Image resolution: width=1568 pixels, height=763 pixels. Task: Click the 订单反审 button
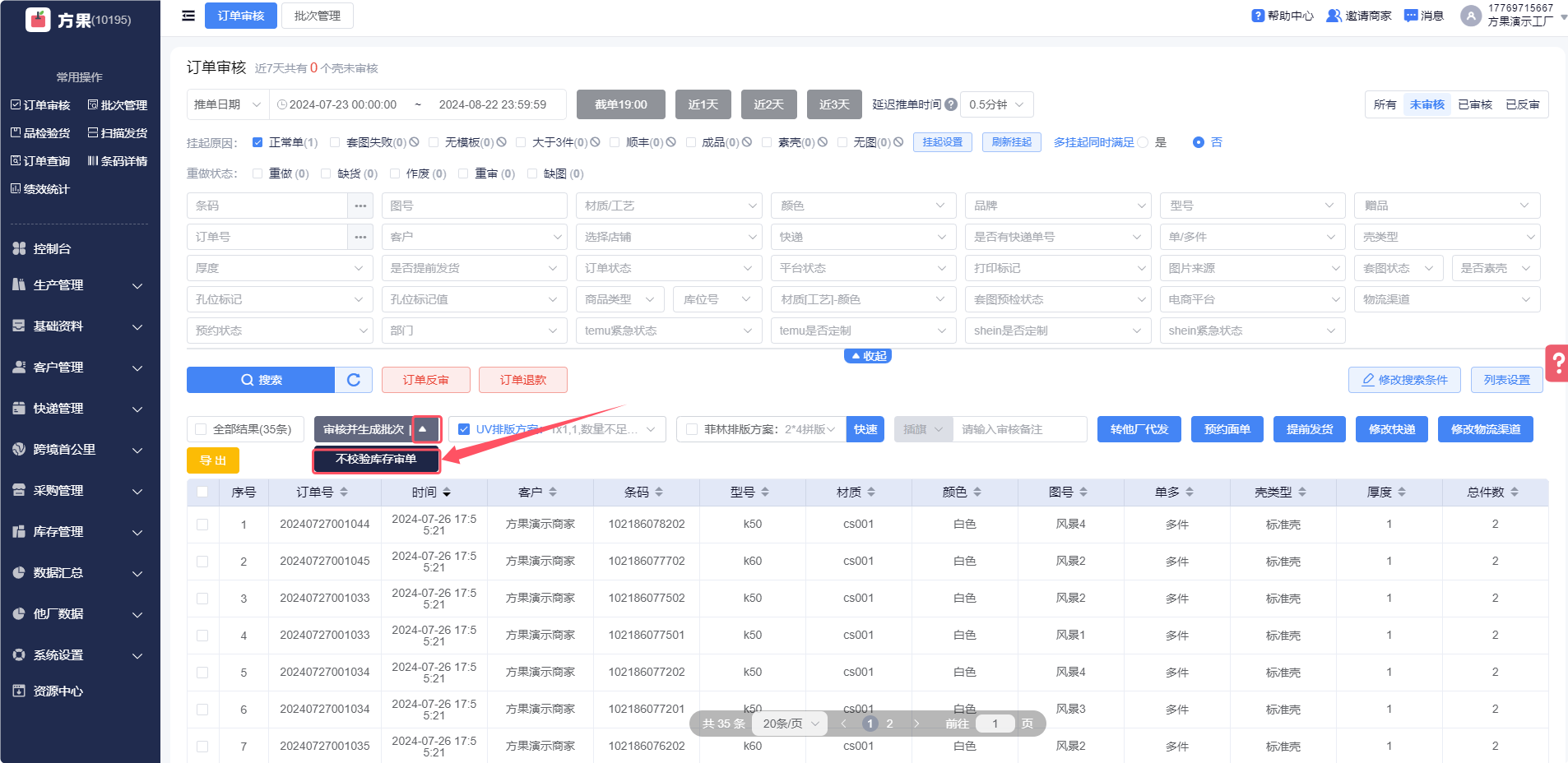click(425, 380)
